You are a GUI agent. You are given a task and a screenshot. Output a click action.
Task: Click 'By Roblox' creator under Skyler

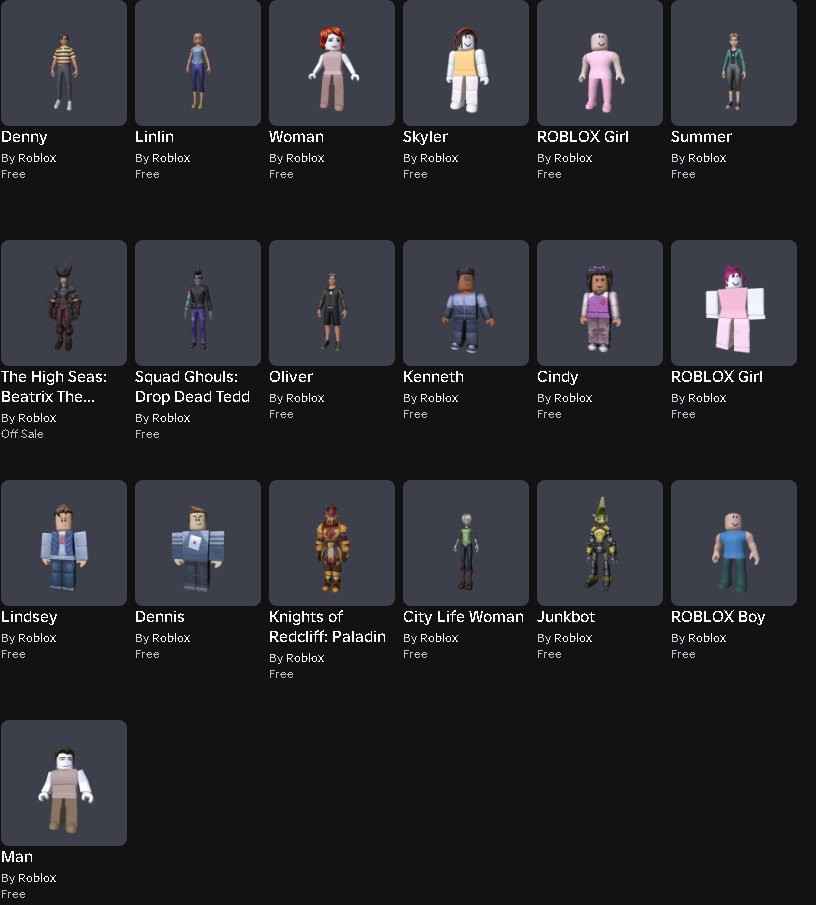click(431, 158)
